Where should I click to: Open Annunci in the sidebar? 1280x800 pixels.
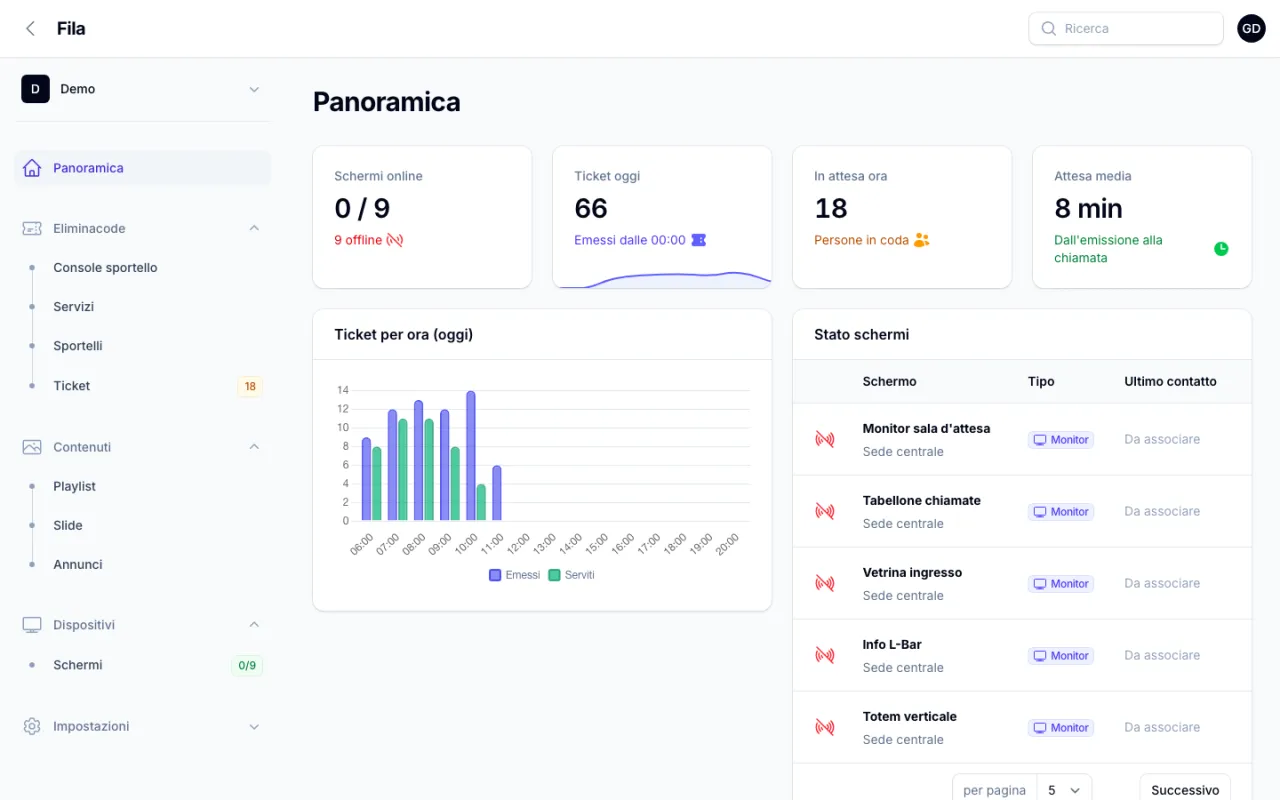click(142, 564)
